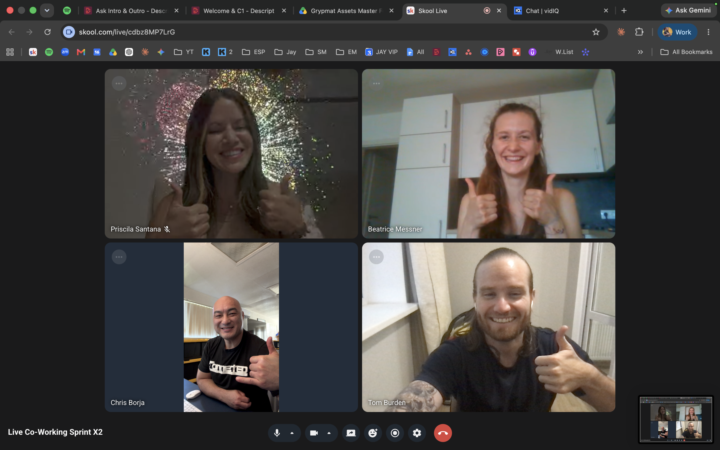The width and height of the screenshot is (720, 450).
Task: Open emoji reactions
Action: pos(373,433)
